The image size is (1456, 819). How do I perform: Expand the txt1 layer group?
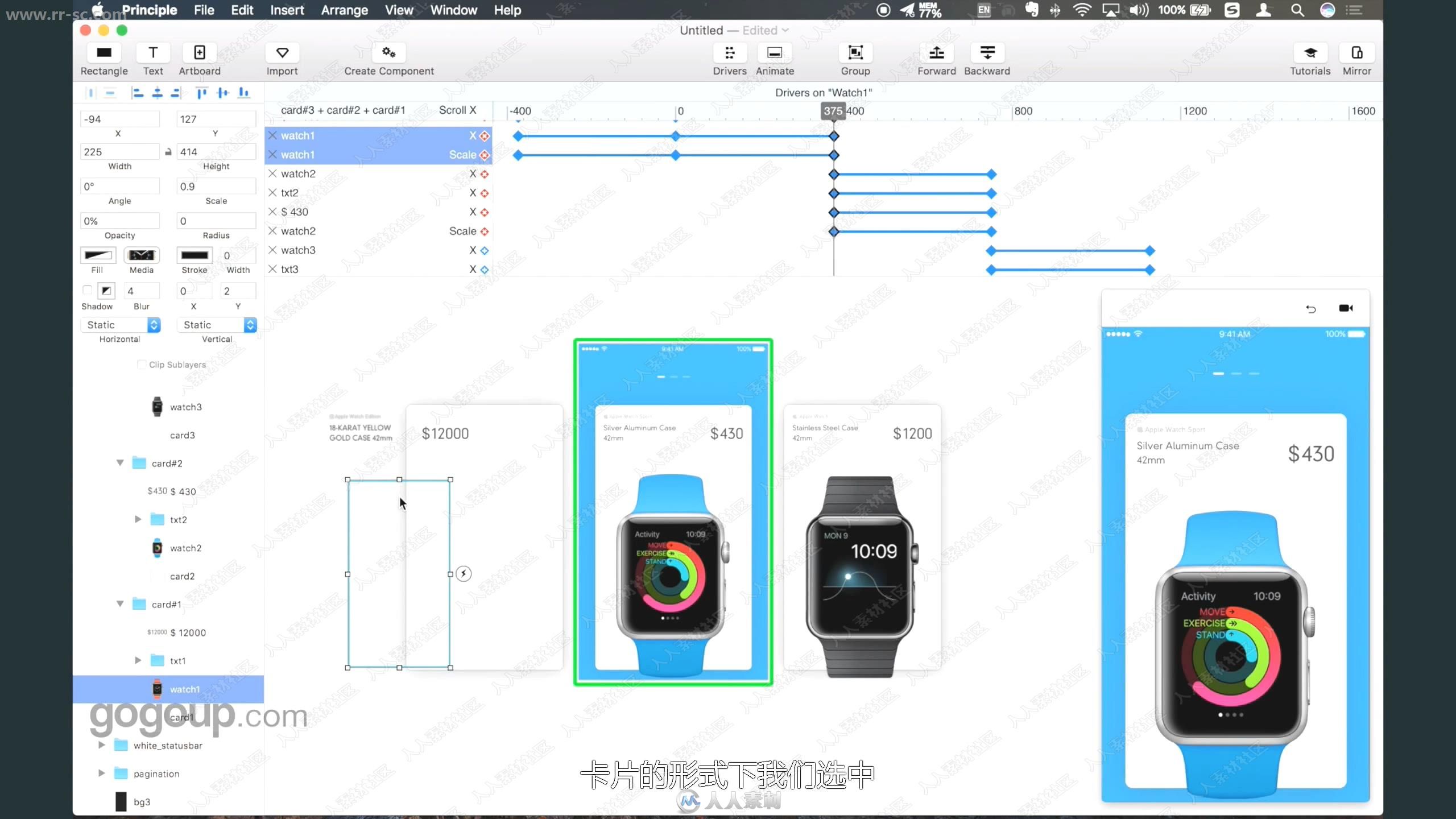coord(137,660)
